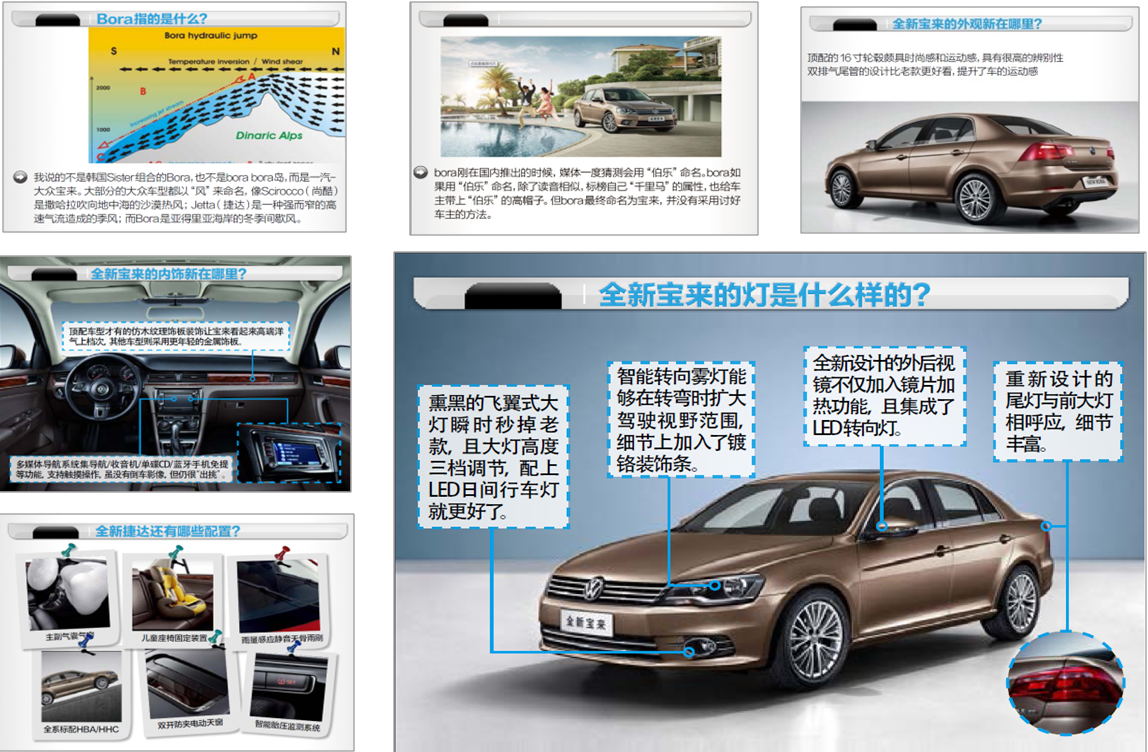Click the heading "全新捷达还有哪些配置?"
This screenshot has height=752, width=1148.
168,531
